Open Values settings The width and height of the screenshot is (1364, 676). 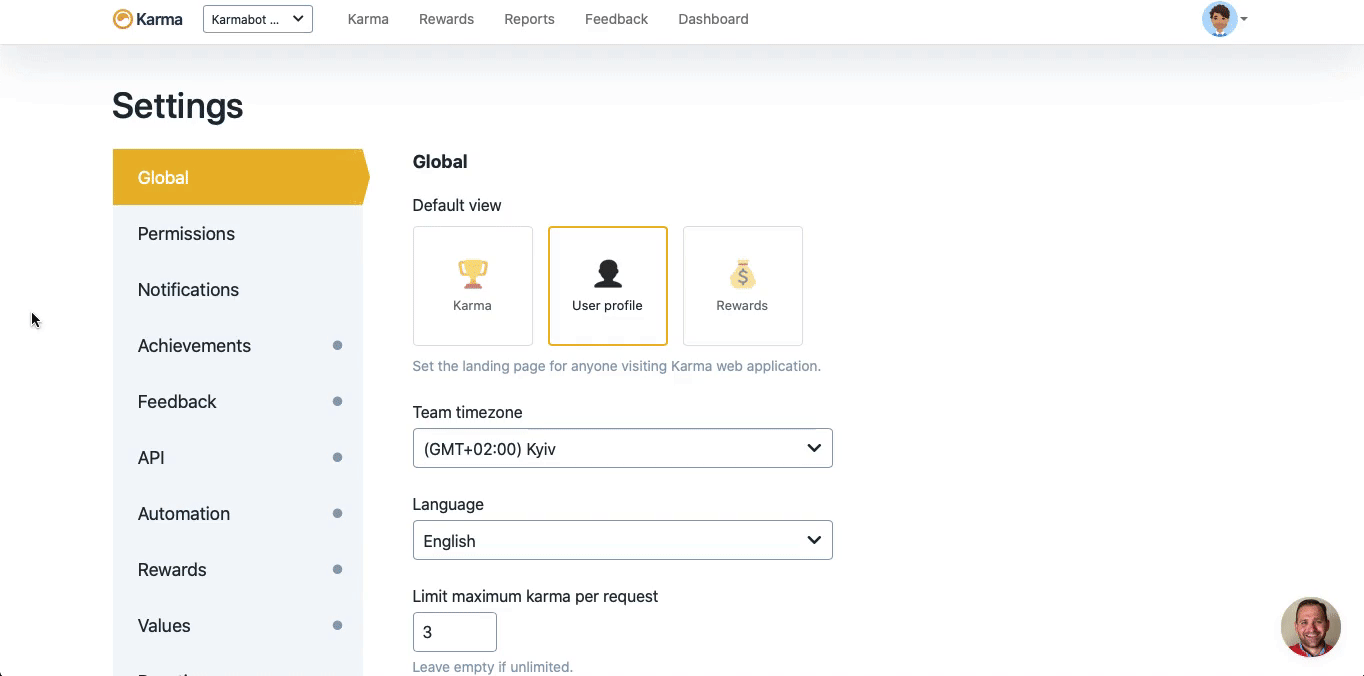[x=238, y=625]
